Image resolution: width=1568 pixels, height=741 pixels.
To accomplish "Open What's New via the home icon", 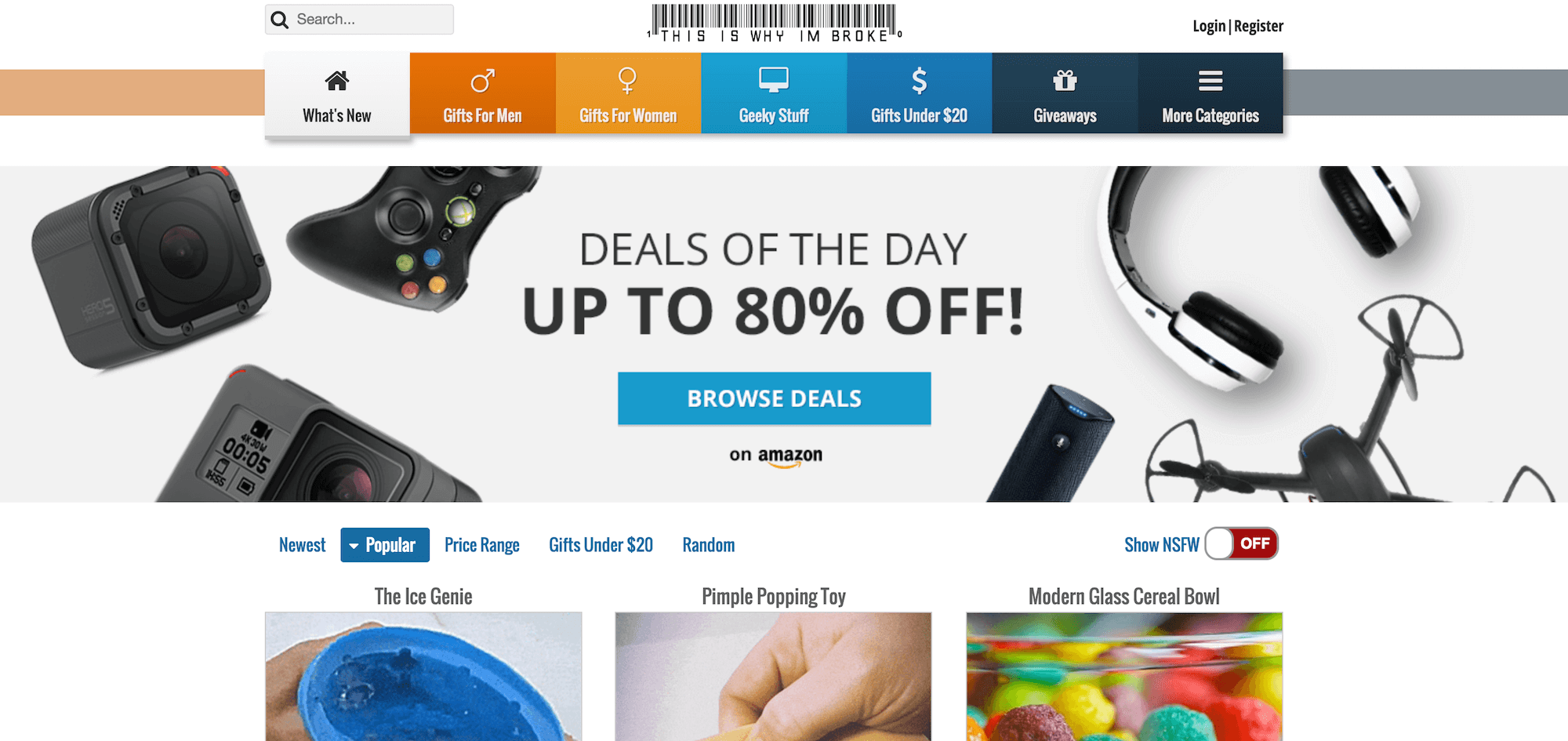I will pyautogui.click(x=337, y=80).
